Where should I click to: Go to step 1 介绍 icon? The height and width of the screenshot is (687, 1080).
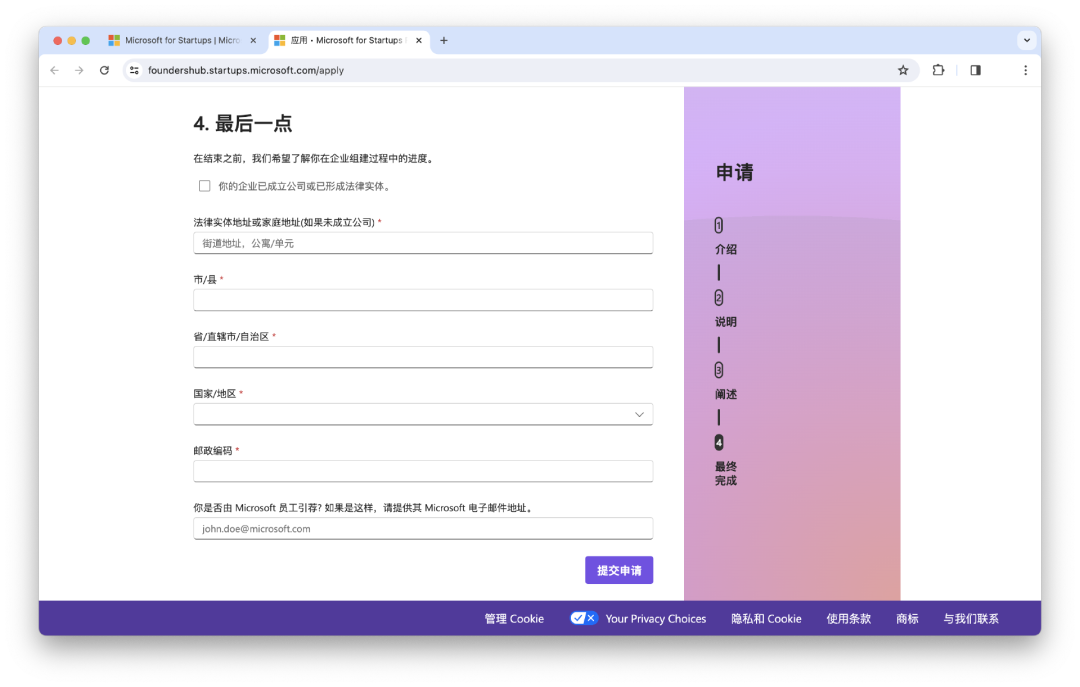[x=718, y=225]
